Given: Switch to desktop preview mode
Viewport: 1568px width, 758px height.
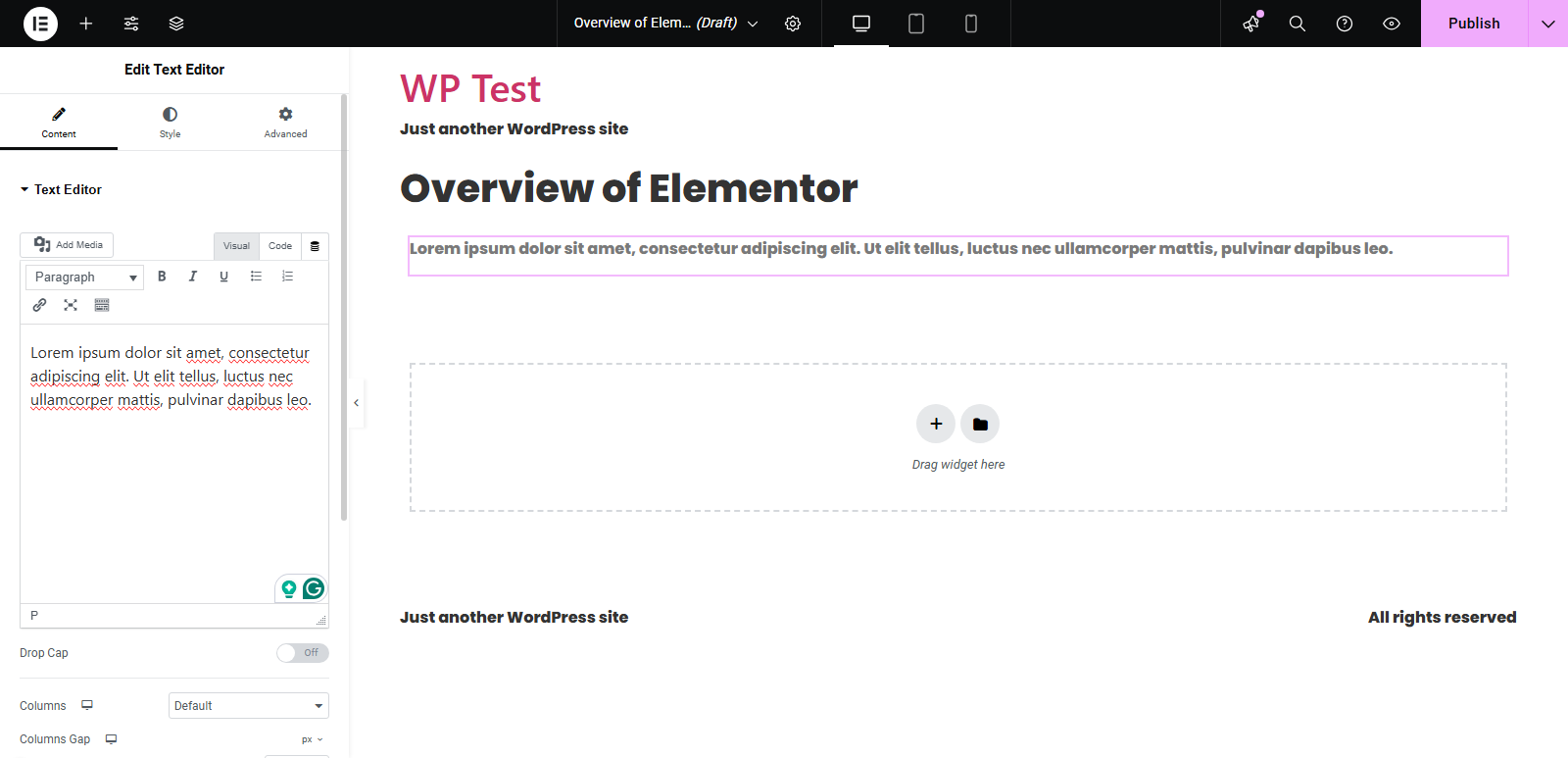Looking at the screenshot, I should [x=861, y=24].
